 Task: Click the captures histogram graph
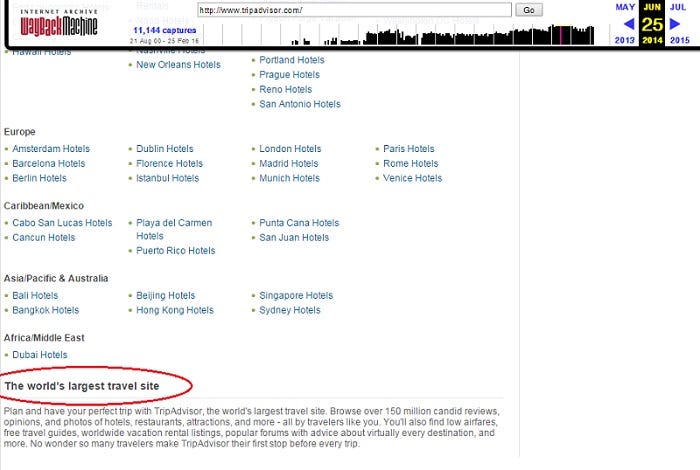click(x=398, y=34)
